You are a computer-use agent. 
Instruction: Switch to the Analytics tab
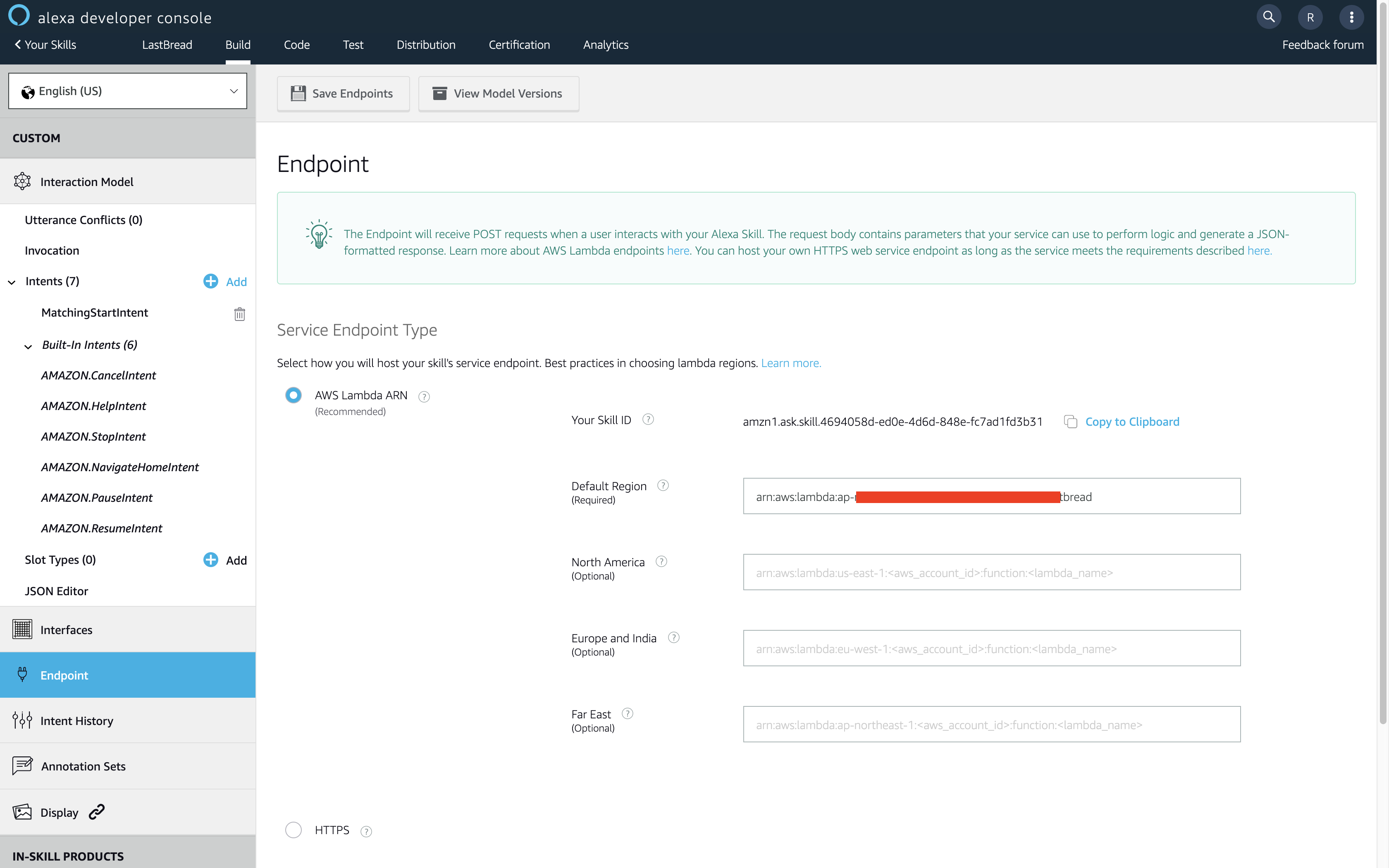(x=606, y=45)
